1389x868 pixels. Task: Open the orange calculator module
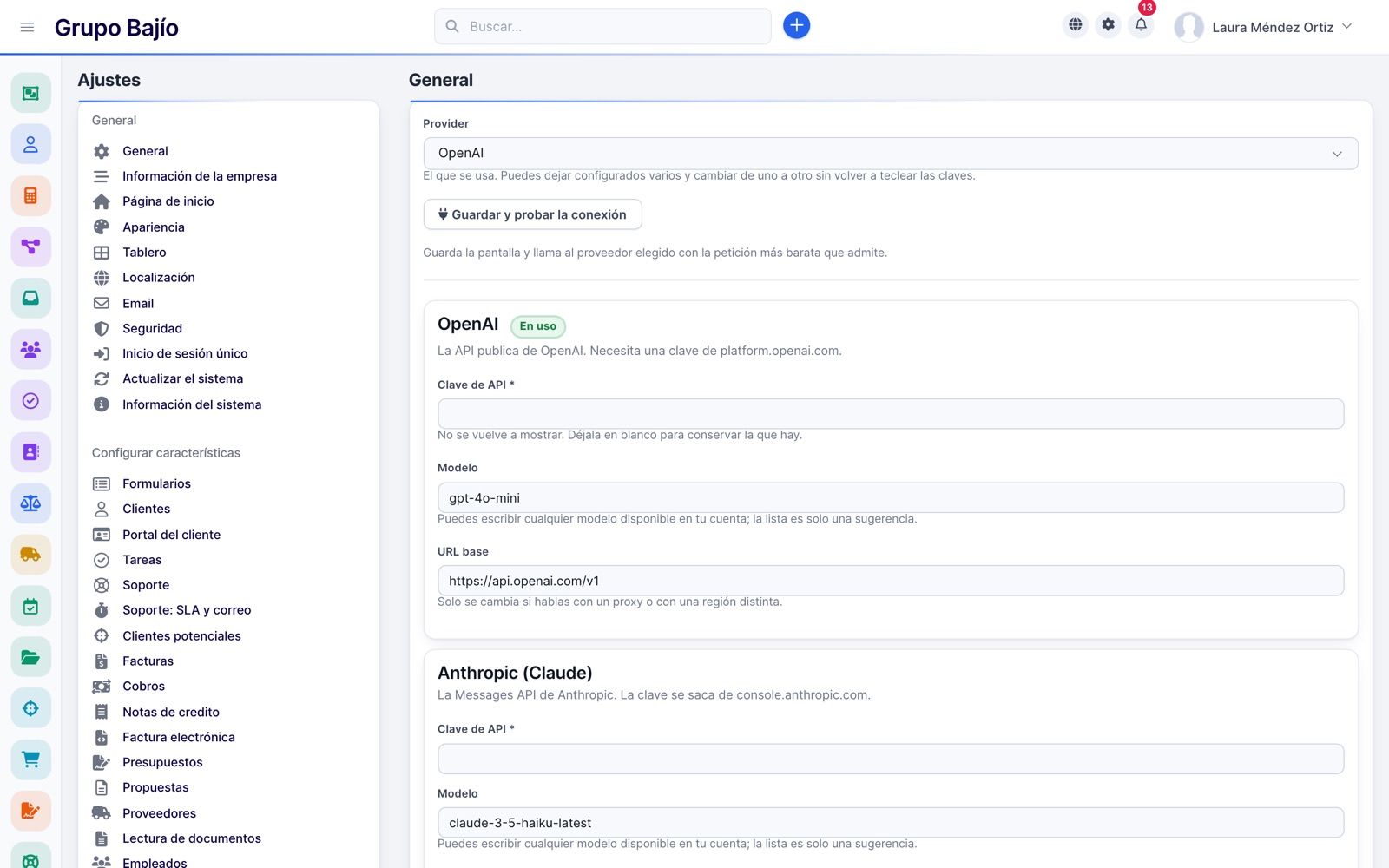click(x=30, y=195)
